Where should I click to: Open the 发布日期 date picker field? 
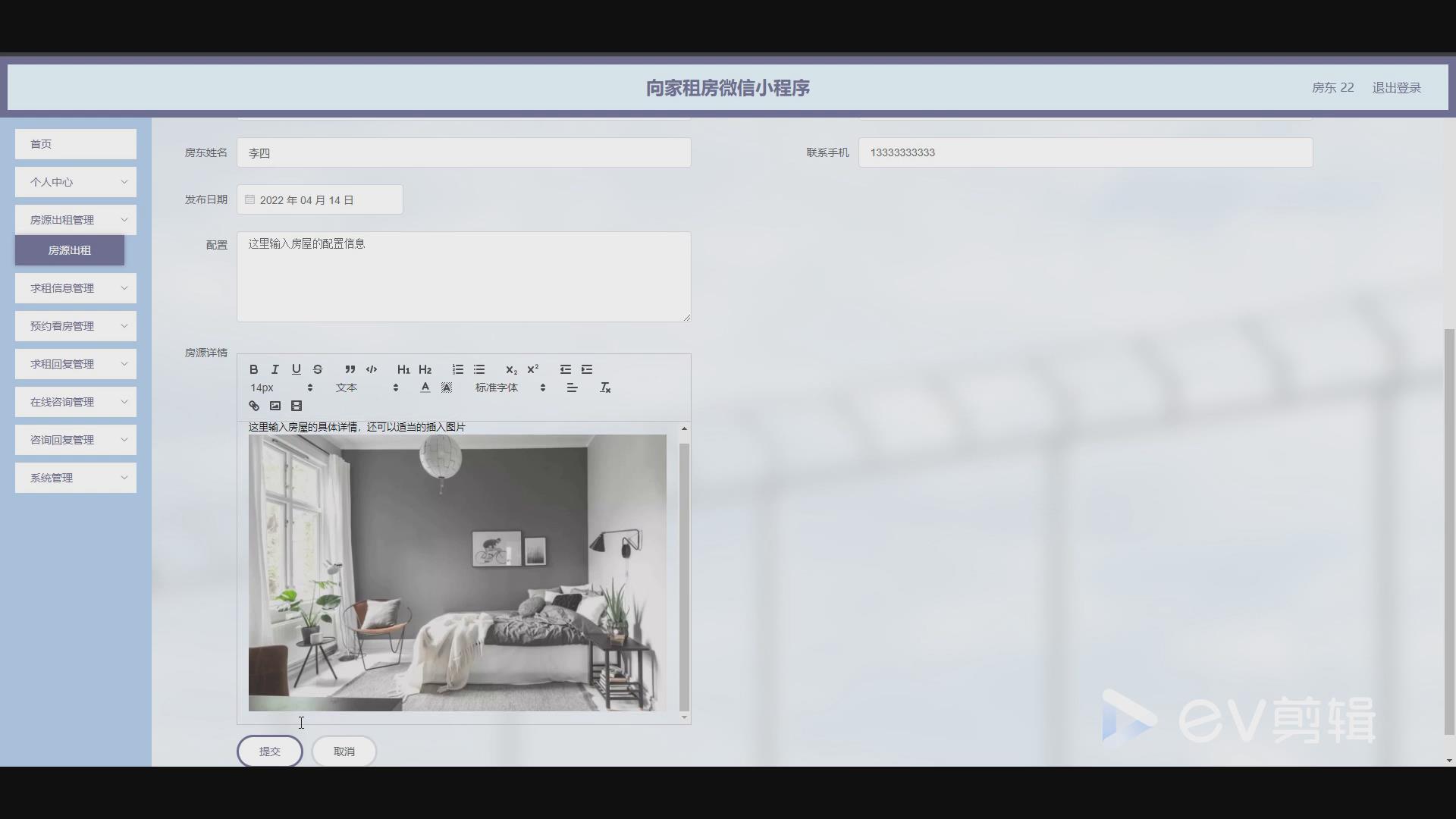(x=319, y=199)
